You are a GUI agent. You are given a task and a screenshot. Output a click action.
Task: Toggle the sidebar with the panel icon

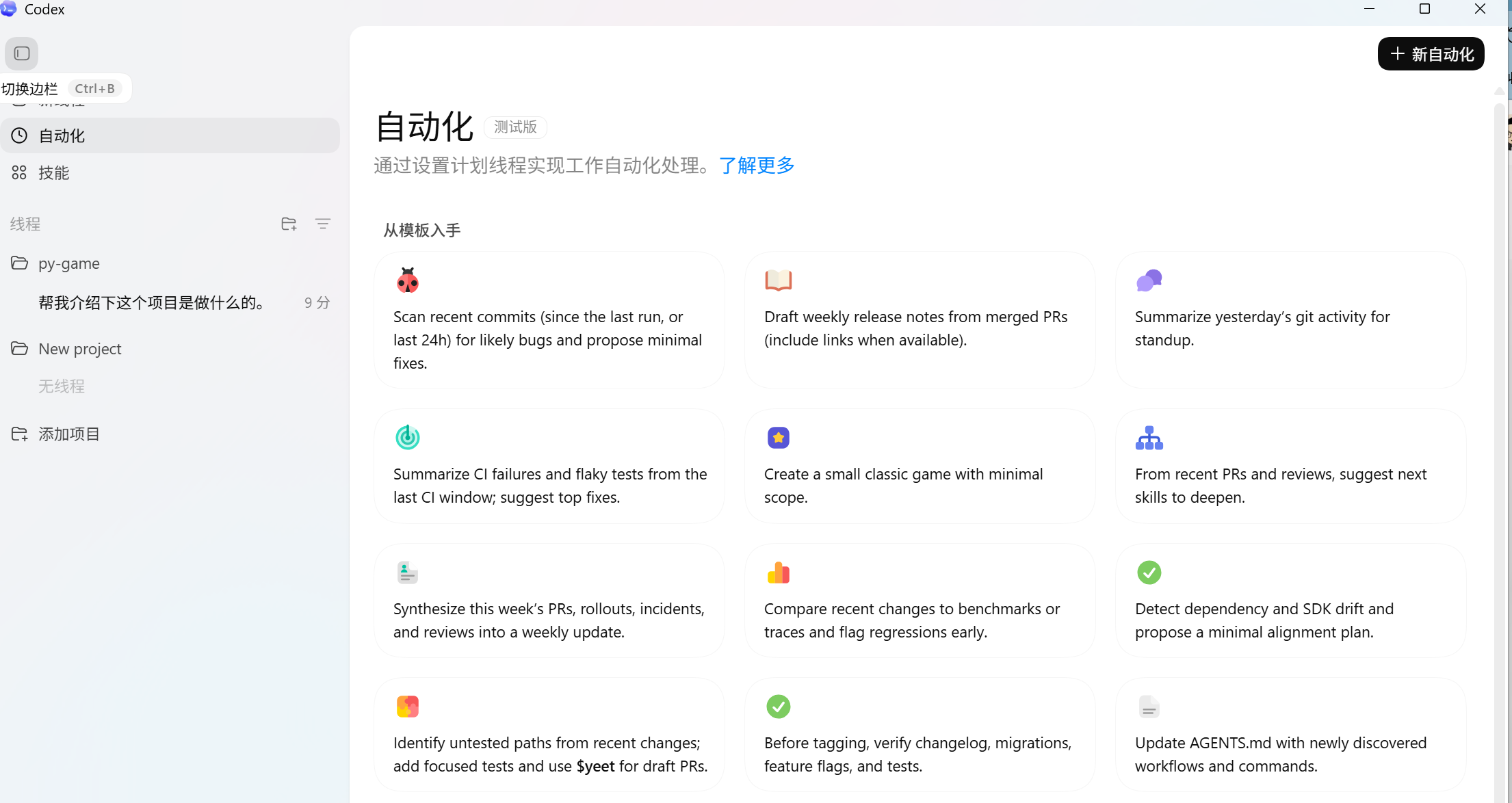click(22, 53)
